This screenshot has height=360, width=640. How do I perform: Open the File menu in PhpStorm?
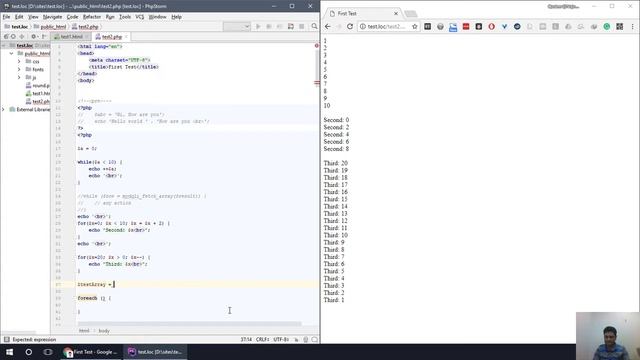[x=6, y=17]
